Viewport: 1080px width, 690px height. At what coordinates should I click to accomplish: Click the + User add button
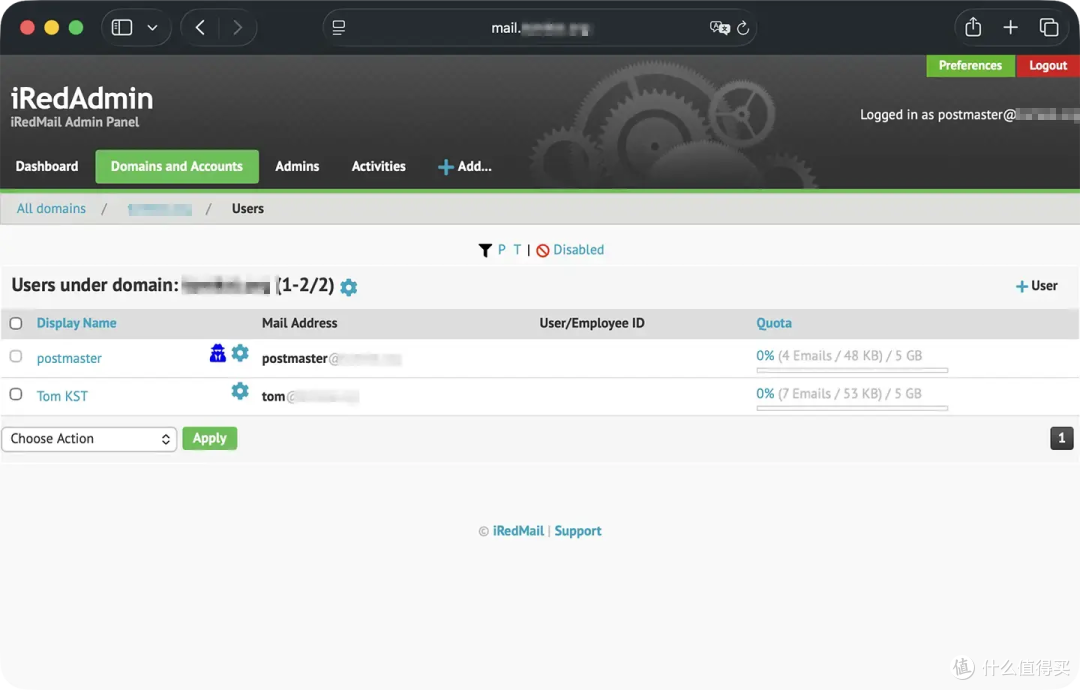[x=1037, y=286]
